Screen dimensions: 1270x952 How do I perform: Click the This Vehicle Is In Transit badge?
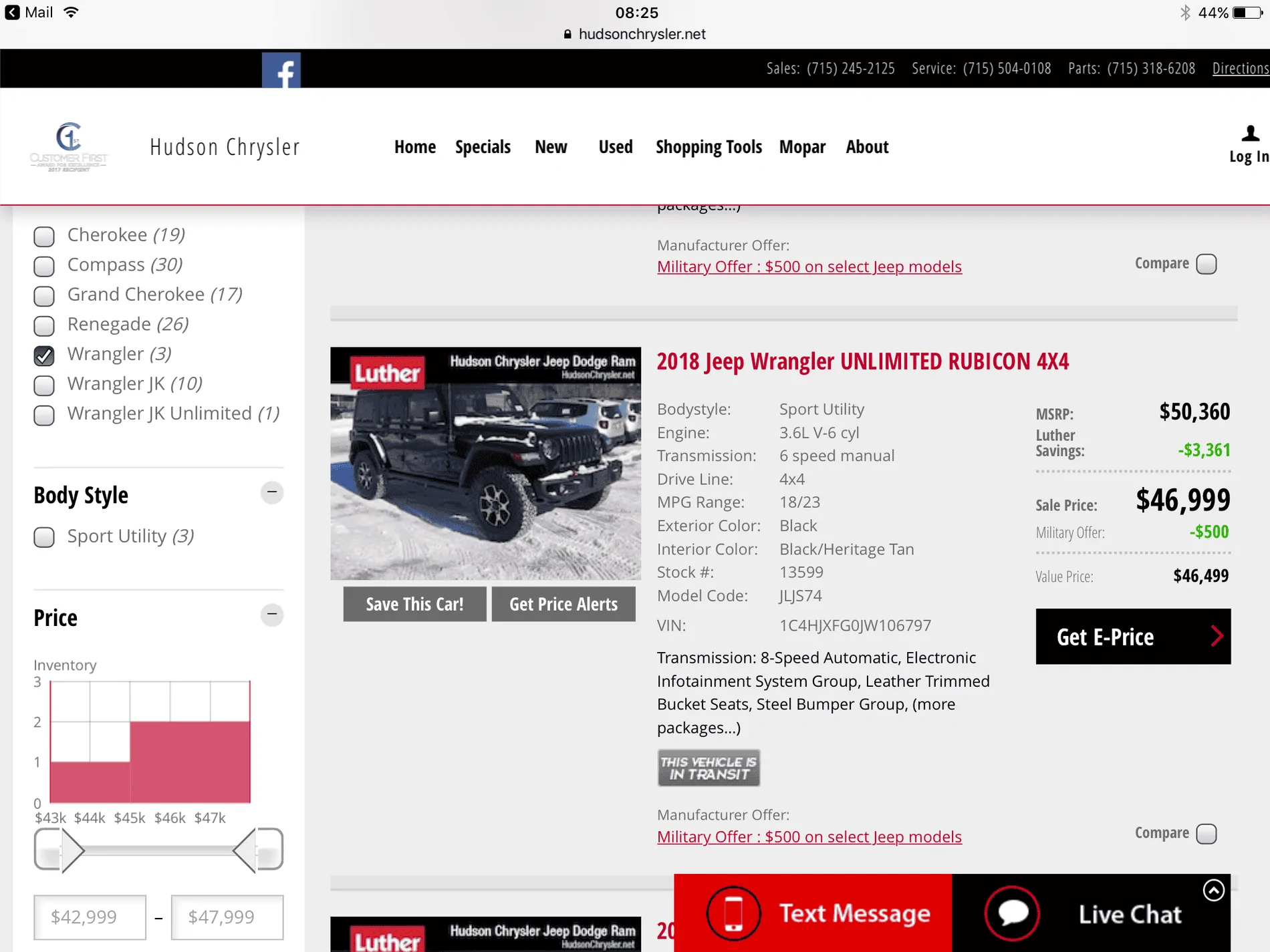coord(709,768)
